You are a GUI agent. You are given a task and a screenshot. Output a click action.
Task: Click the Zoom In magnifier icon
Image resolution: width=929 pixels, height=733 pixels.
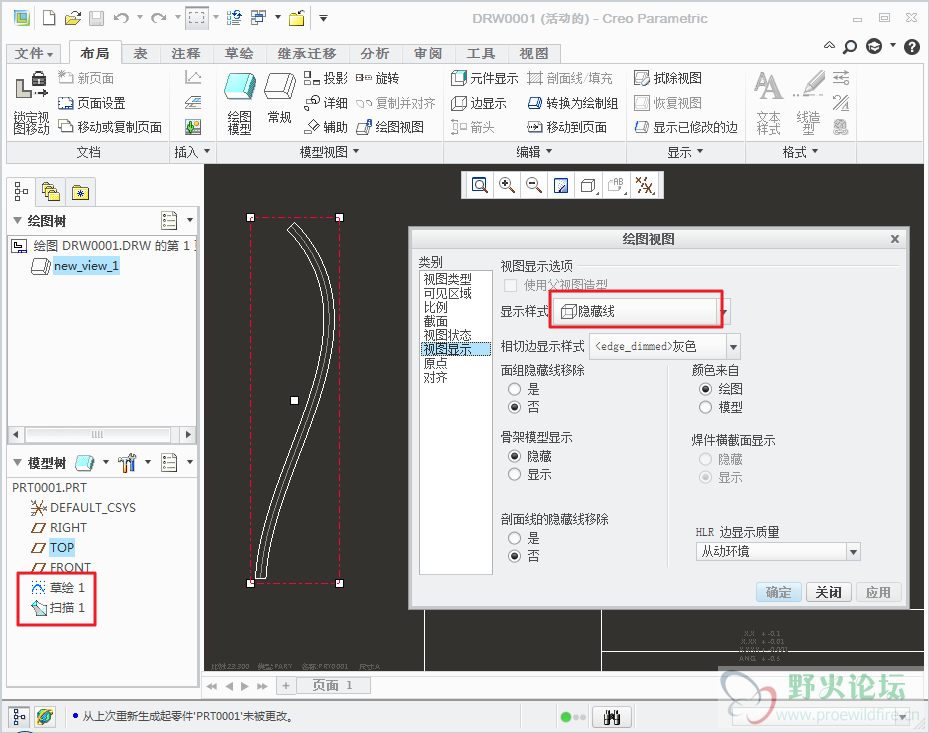[507, 185]
